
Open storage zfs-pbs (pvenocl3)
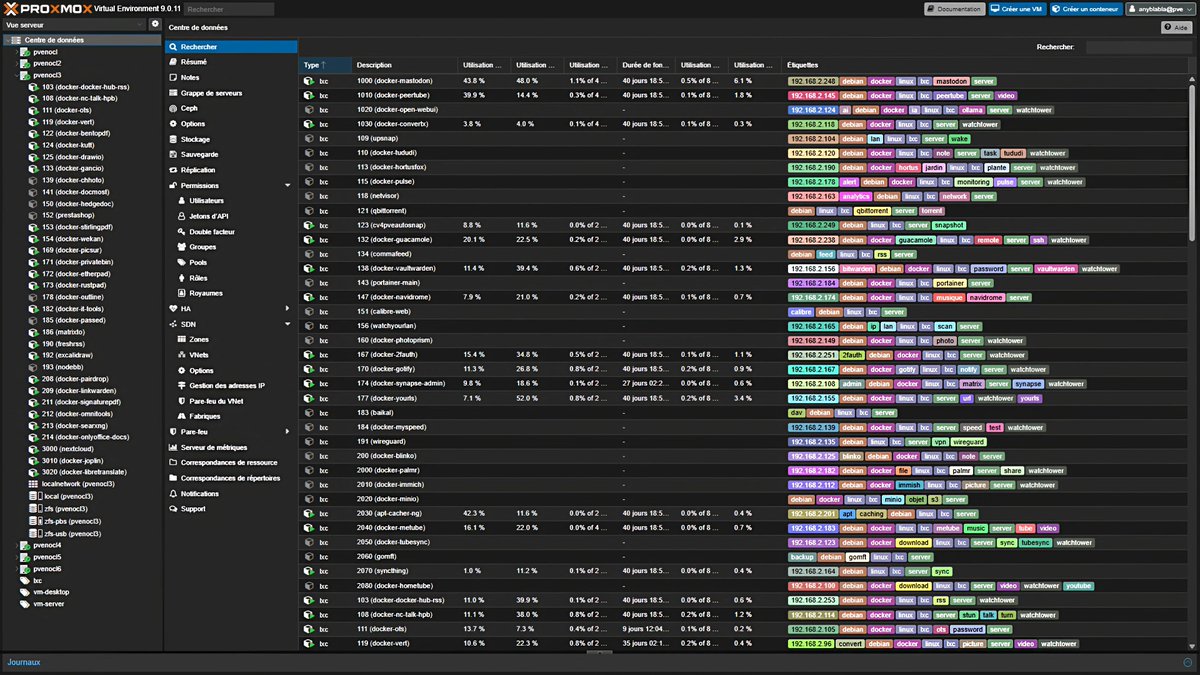(72, 521)
